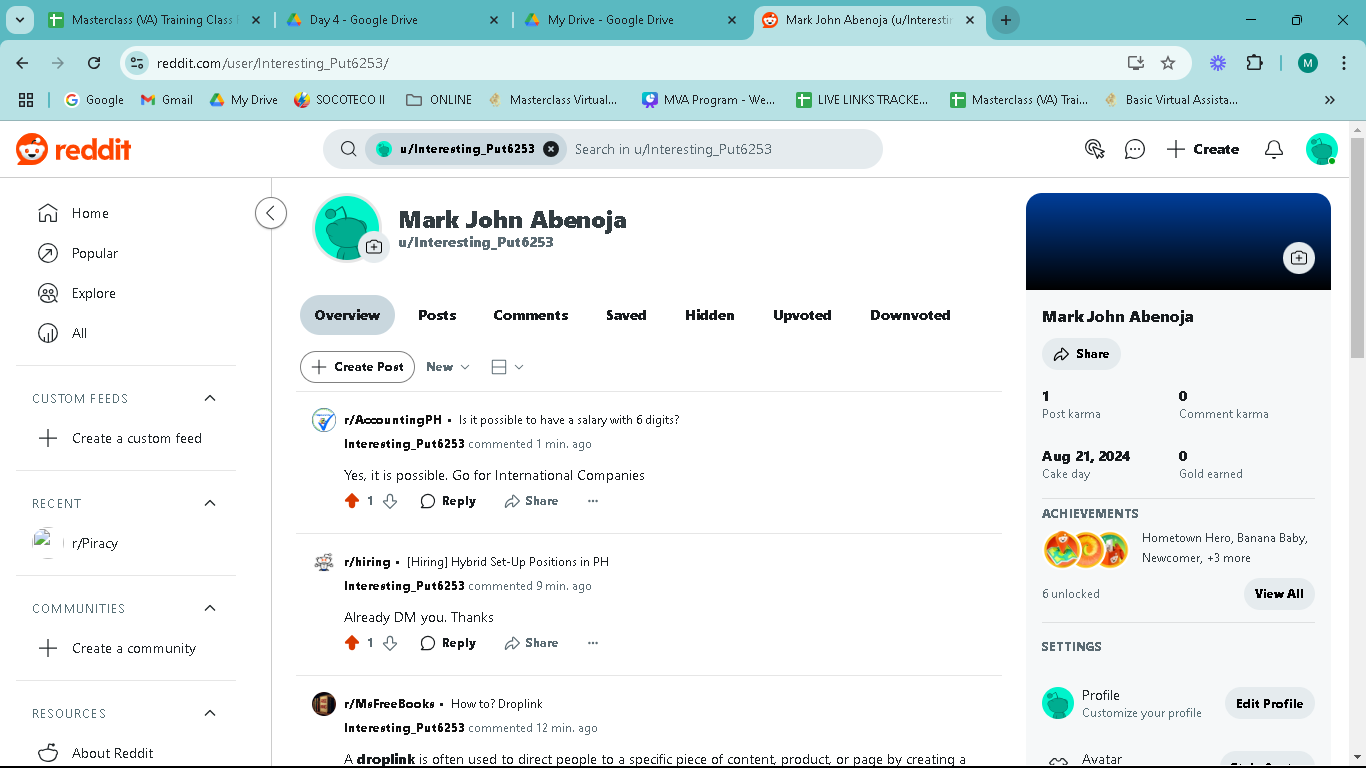Click the profile Share button
This screenshot has height=768, width=1366.
pos(1081,354)
